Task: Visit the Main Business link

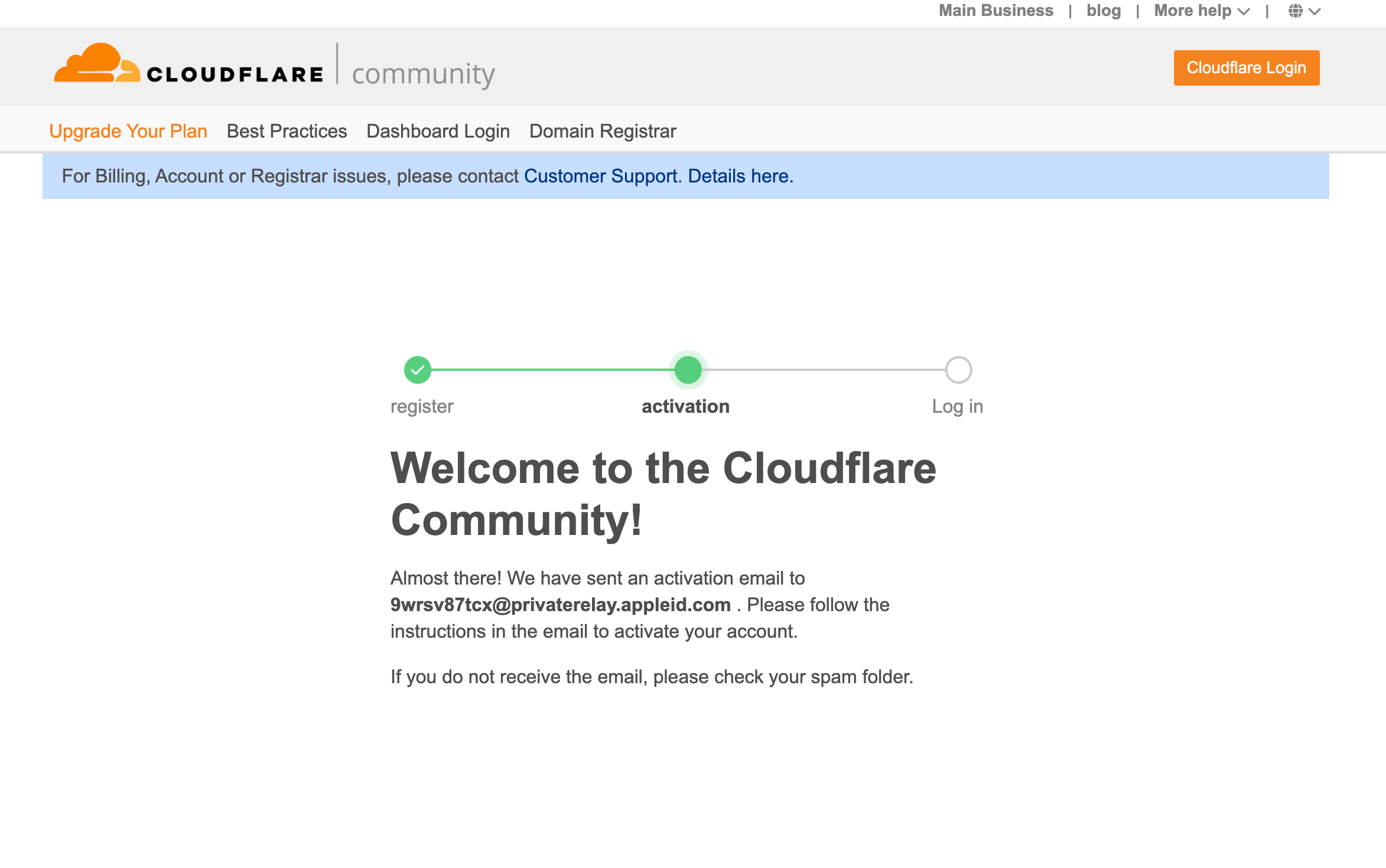Action: tap(995, 11)
